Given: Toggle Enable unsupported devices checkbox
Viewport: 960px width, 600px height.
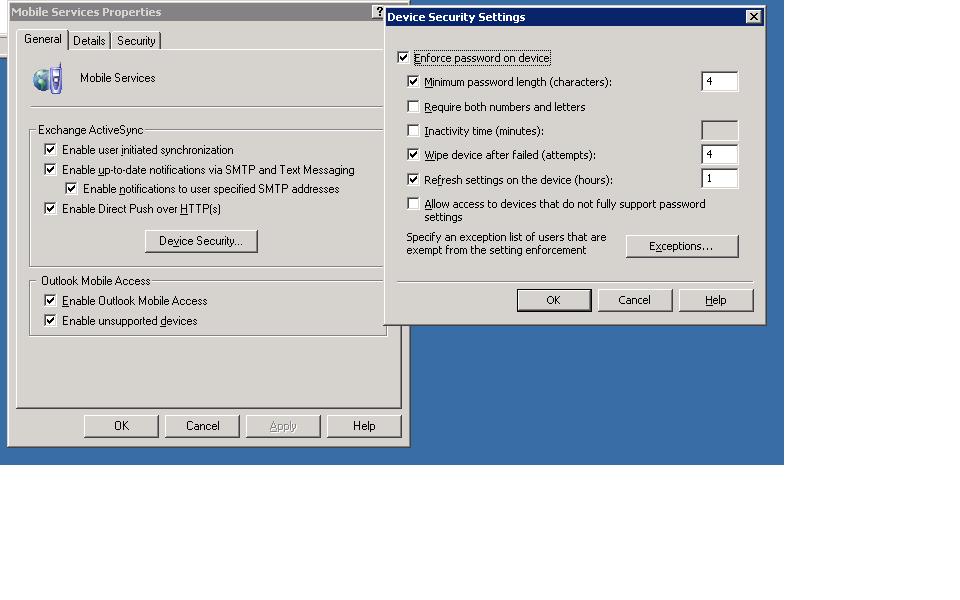Looking at the screenshot, I should click(x=50, y=320).
